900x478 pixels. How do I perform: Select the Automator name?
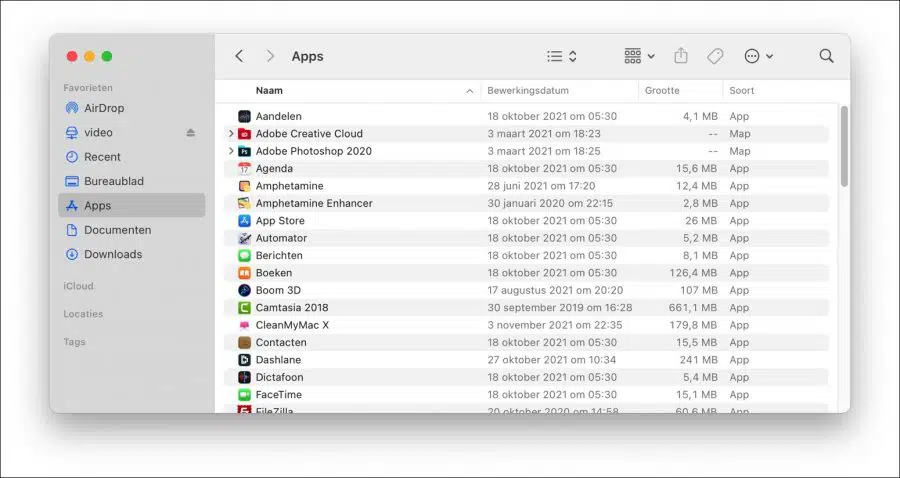point(281,238)
